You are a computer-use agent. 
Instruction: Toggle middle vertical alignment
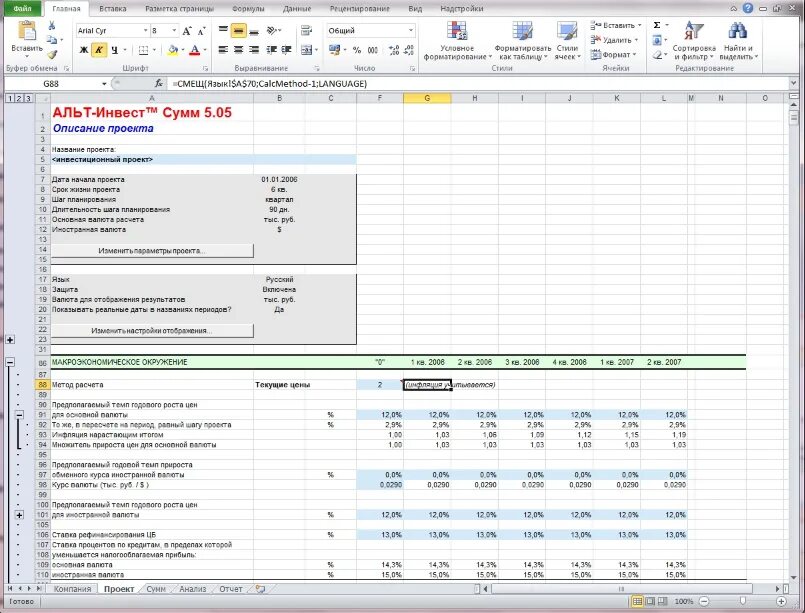point(238,30)
